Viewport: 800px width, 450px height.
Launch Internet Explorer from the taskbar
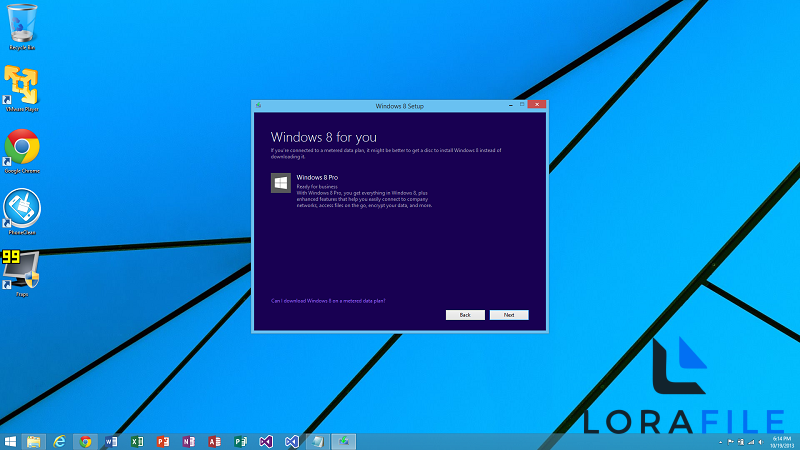pos(59,441)
